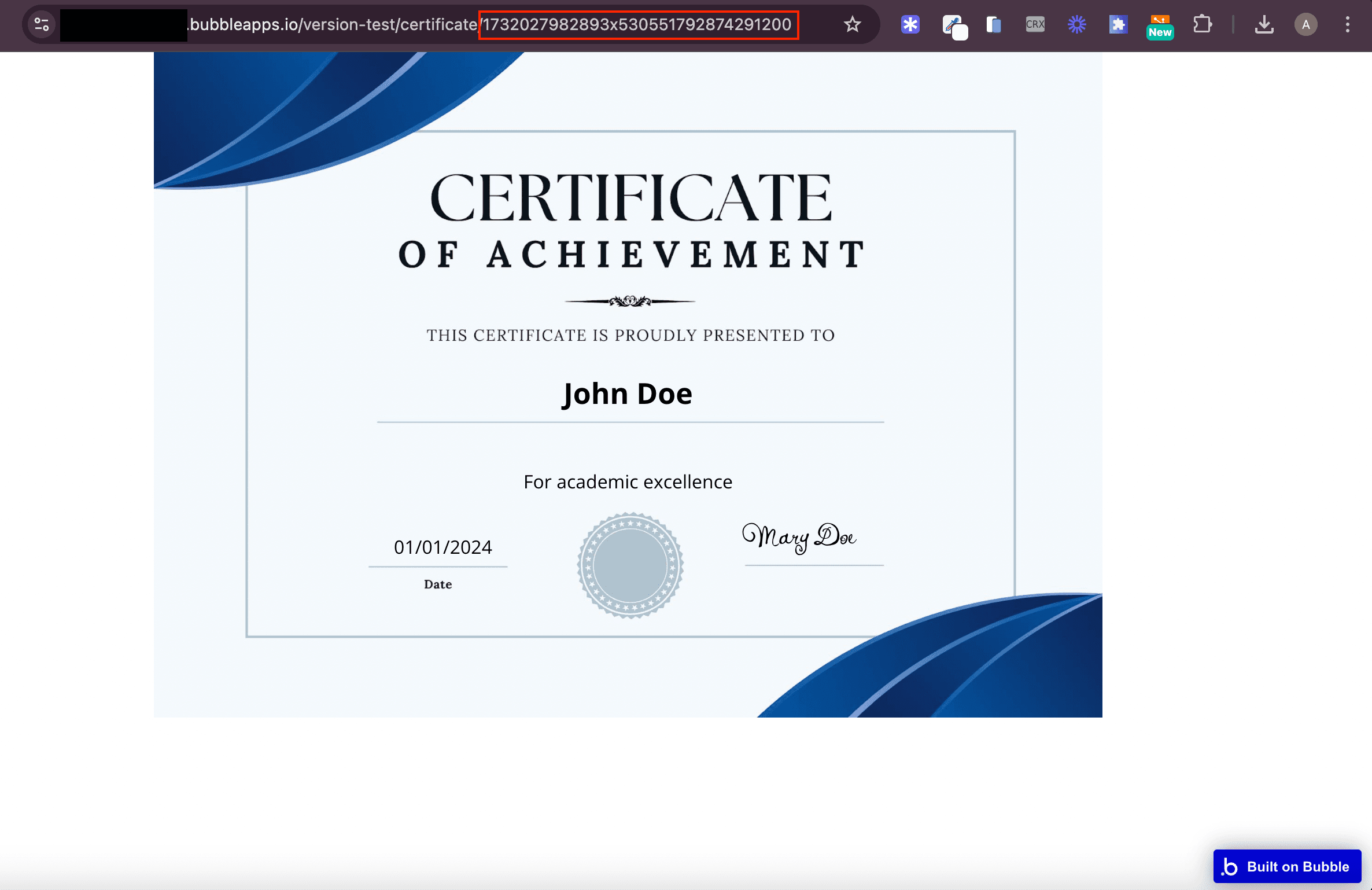
Task: Show the browser downloads
Action: pyautogui.click(x=1264, y=24)
